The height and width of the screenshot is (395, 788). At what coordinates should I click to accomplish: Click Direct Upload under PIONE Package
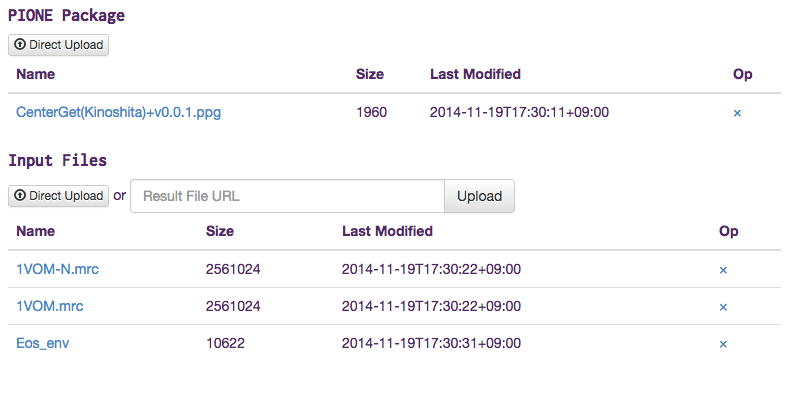click(x=58, y=45)
